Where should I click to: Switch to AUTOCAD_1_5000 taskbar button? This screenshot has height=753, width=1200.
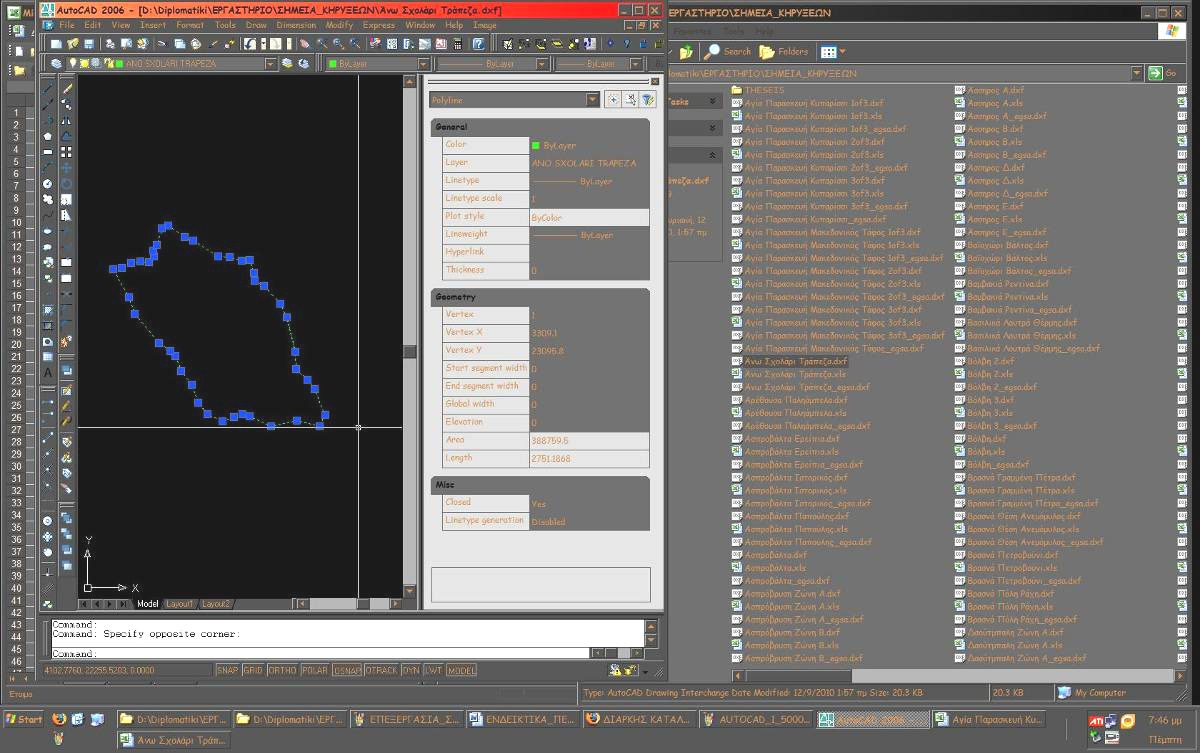point(754,719)
